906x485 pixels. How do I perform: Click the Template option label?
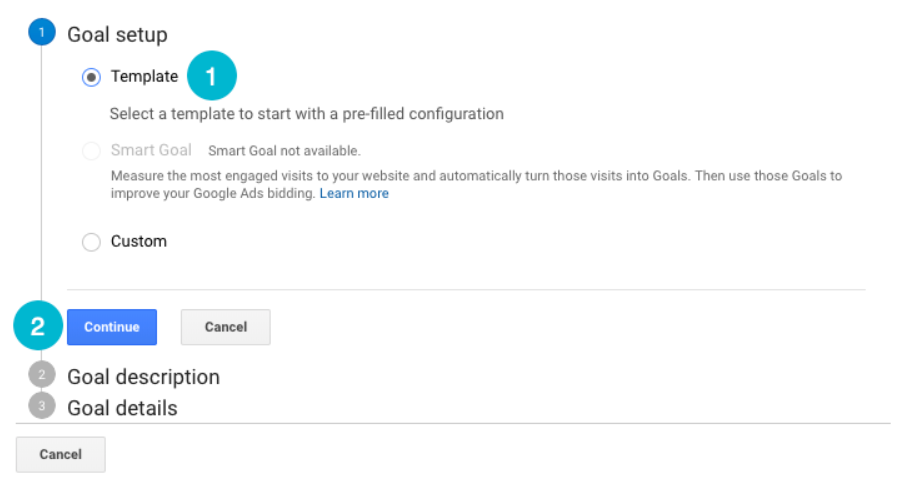(x=144, y=77)
